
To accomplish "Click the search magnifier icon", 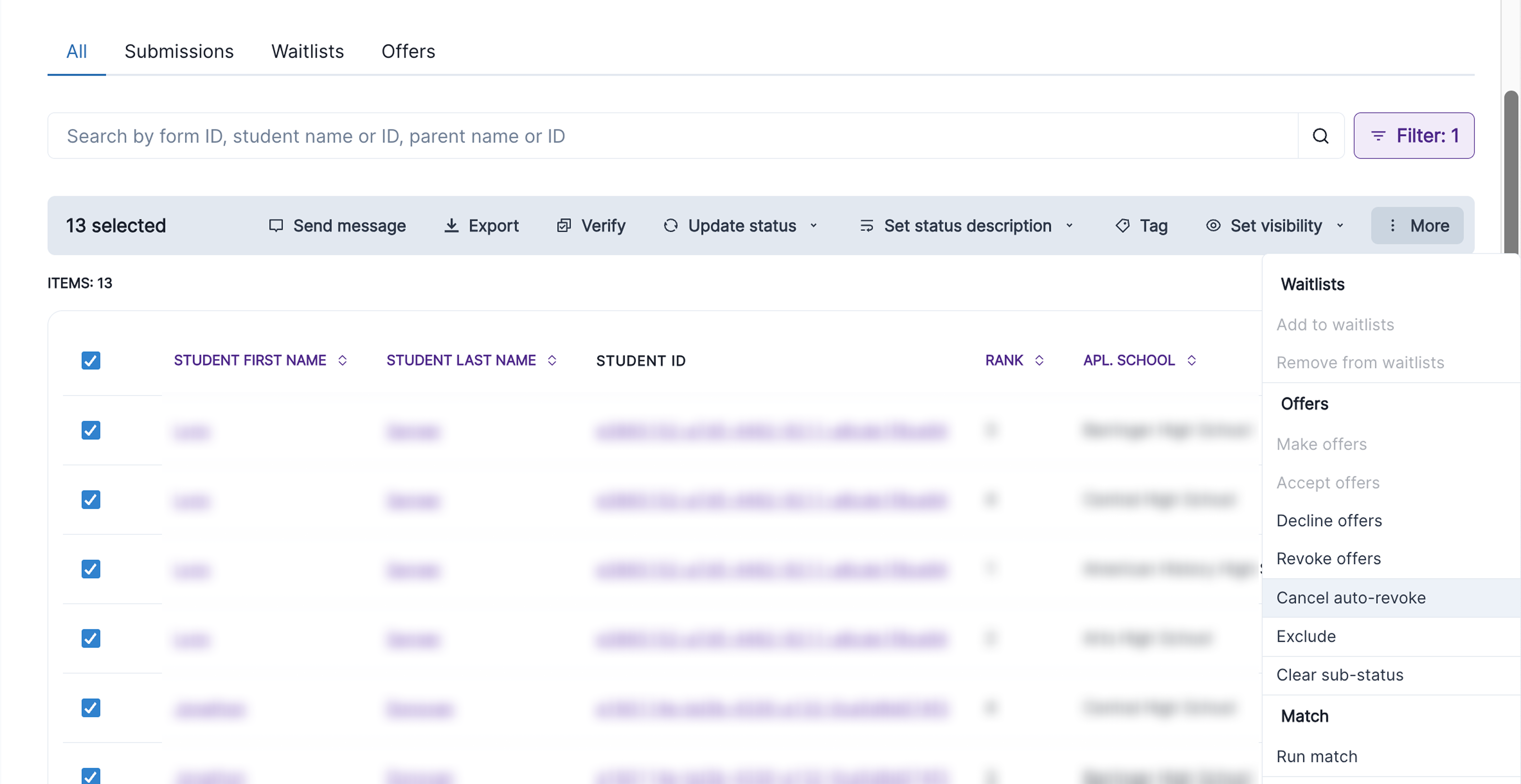I will [x=1320, y=136].
